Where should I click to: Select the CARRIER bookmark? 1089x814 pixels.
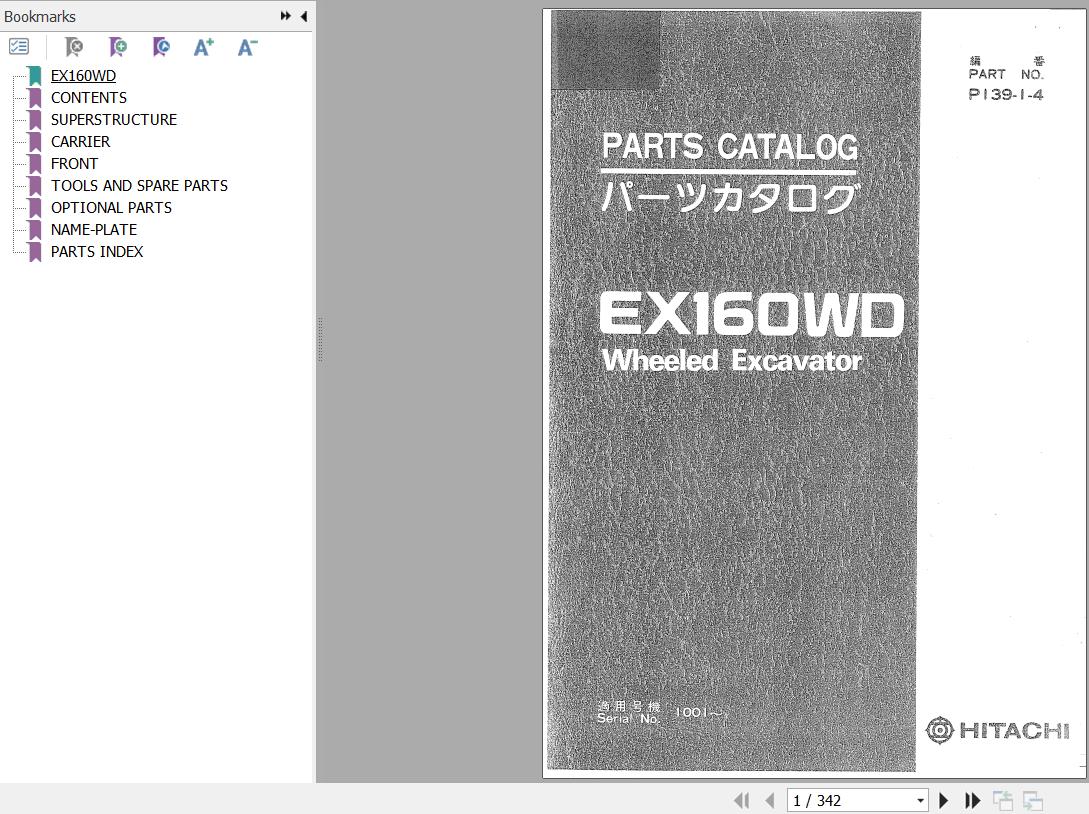coord(81,142)
